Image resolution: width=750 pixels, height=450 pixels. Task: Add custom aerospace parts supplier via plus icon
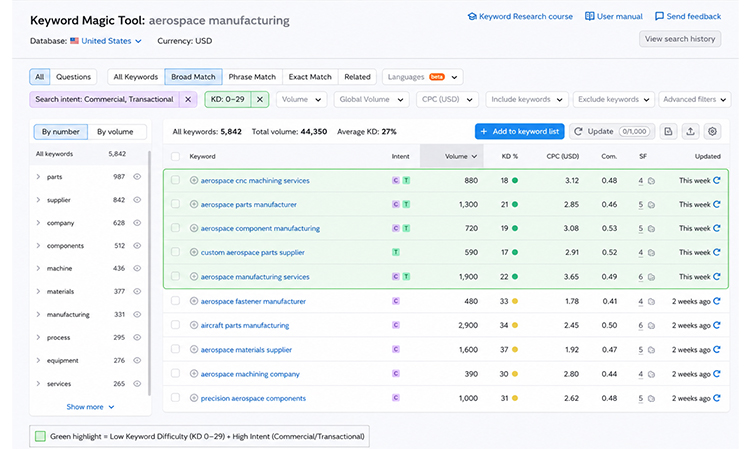coord(194,252)
